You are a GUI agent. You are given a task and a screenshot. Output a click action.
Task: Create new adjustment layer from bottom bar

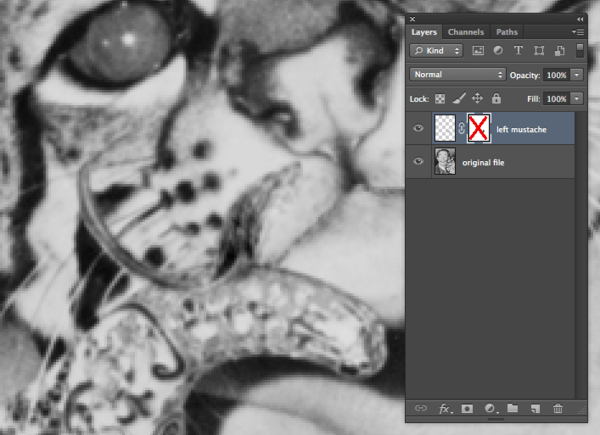(489, 409)
